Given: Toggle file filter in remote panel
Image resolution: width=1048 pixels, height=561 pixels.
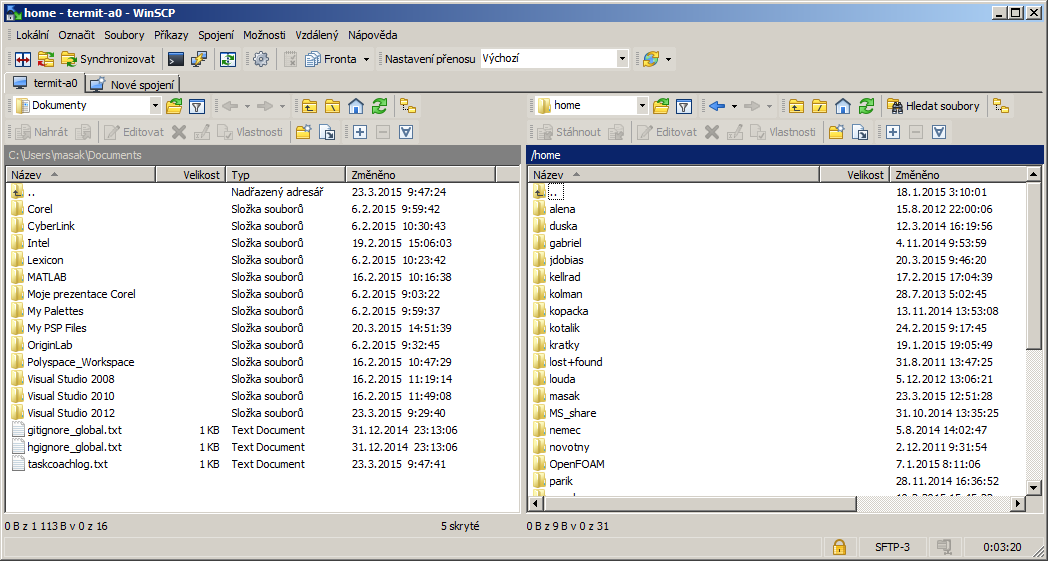Looking at the screenshot, I should click(x=684, y=106).
